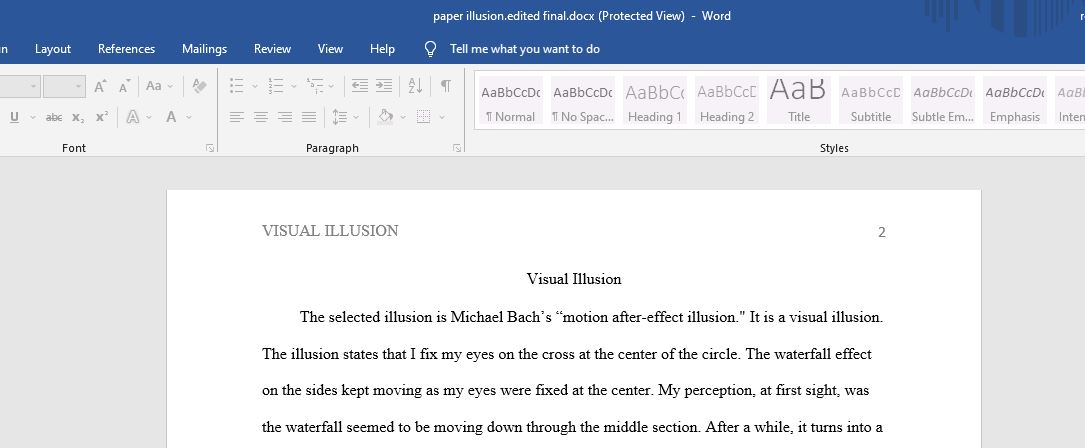1085x448 pixels.
Task: Toggle underline formatting
Action: pyautogui.click(x=14, y=117)
